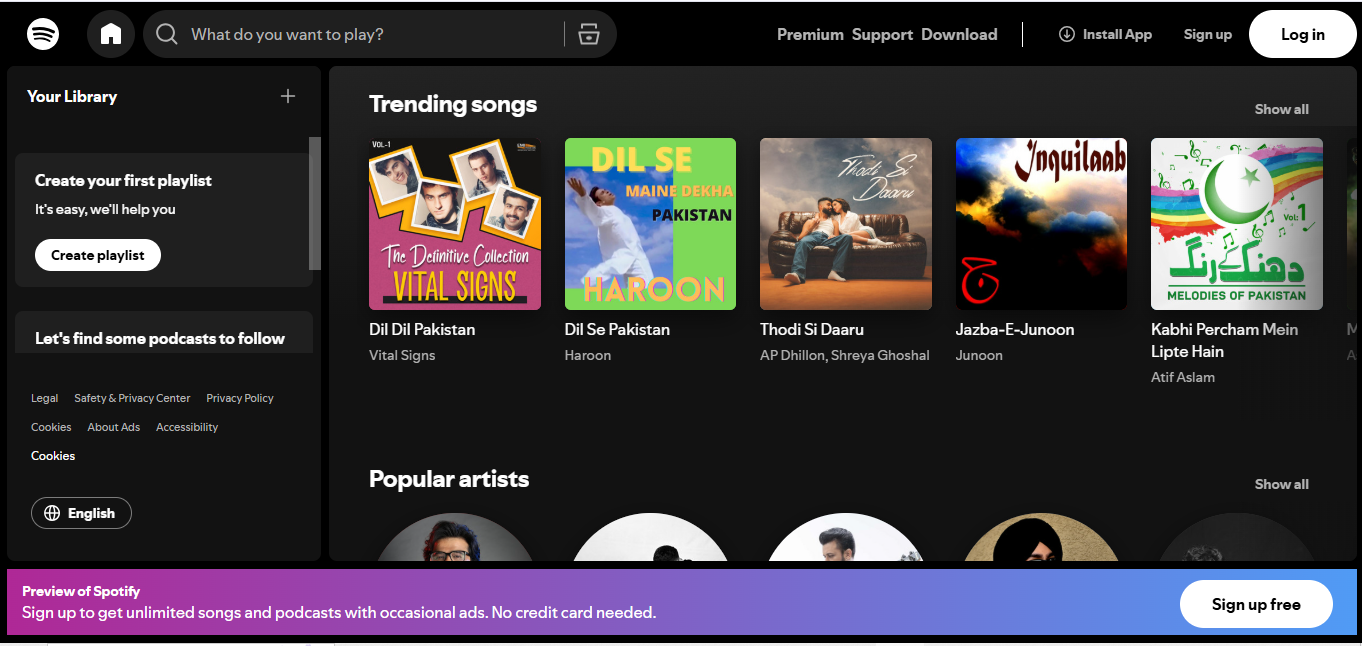Screen dimensions: 1362x646
Task: Click the globe icon on language button
Action: click(53, 513)
